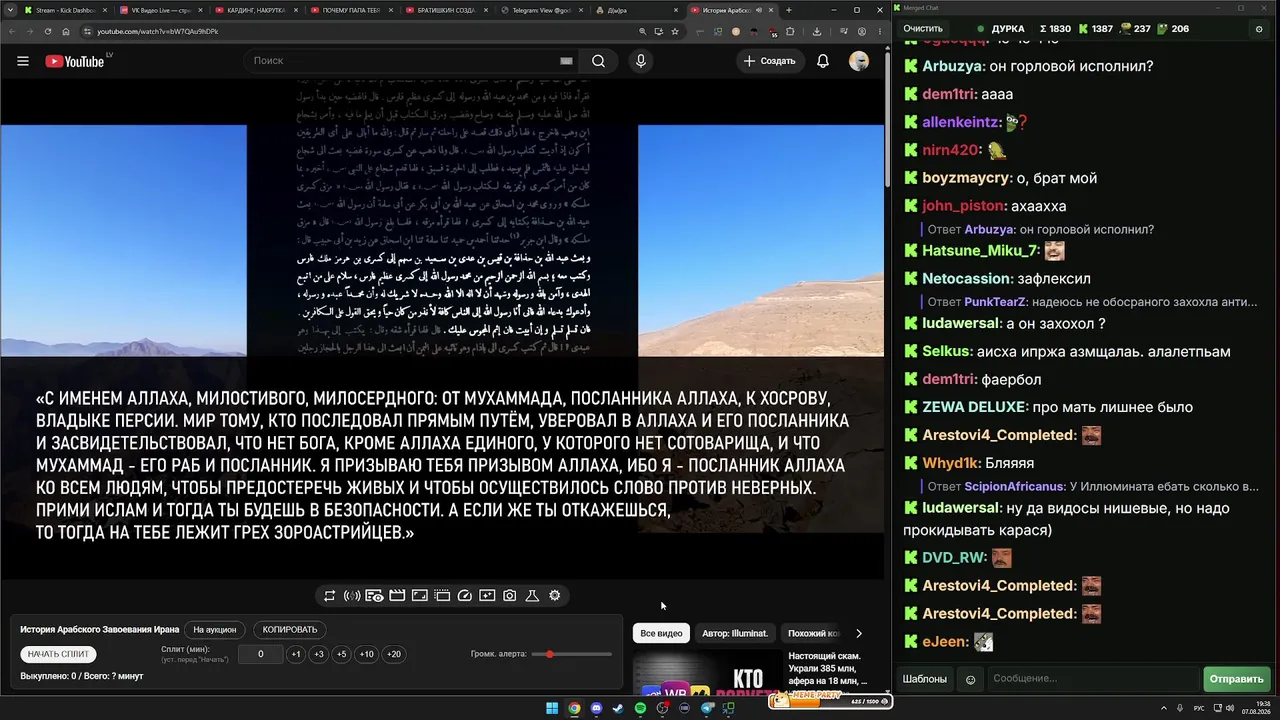
Task: Select the Автор: Illuminat. filter chip
Action: click(x=735, y=633)
